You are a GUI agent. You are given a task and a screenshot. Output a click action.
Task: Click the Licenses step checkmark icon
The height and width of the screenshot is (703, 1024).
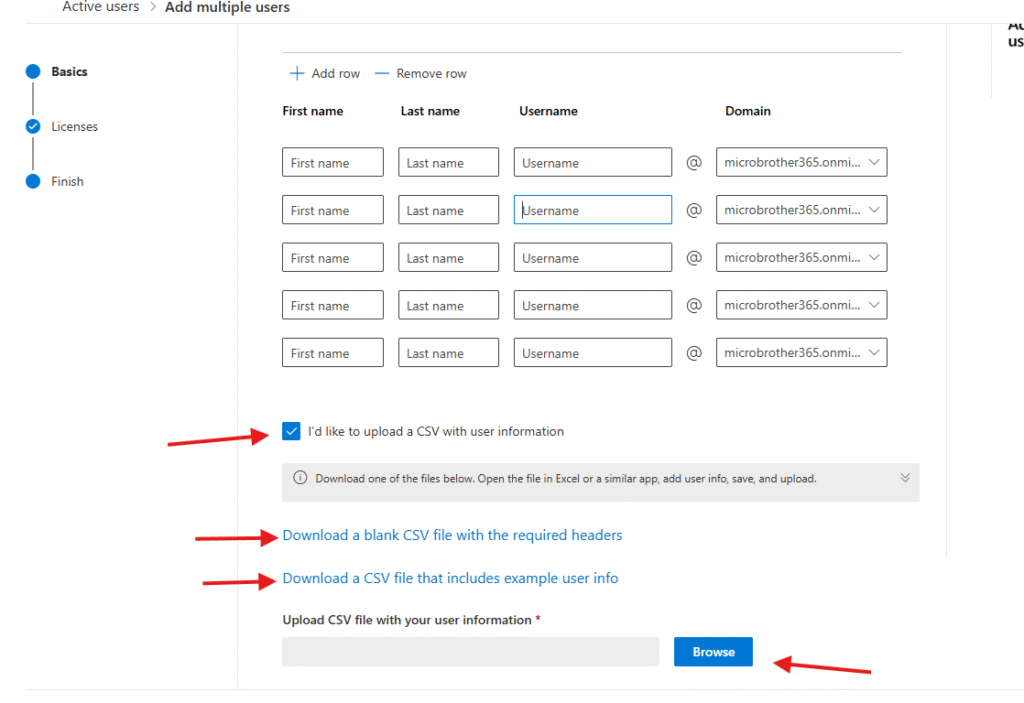click(33, 127)
